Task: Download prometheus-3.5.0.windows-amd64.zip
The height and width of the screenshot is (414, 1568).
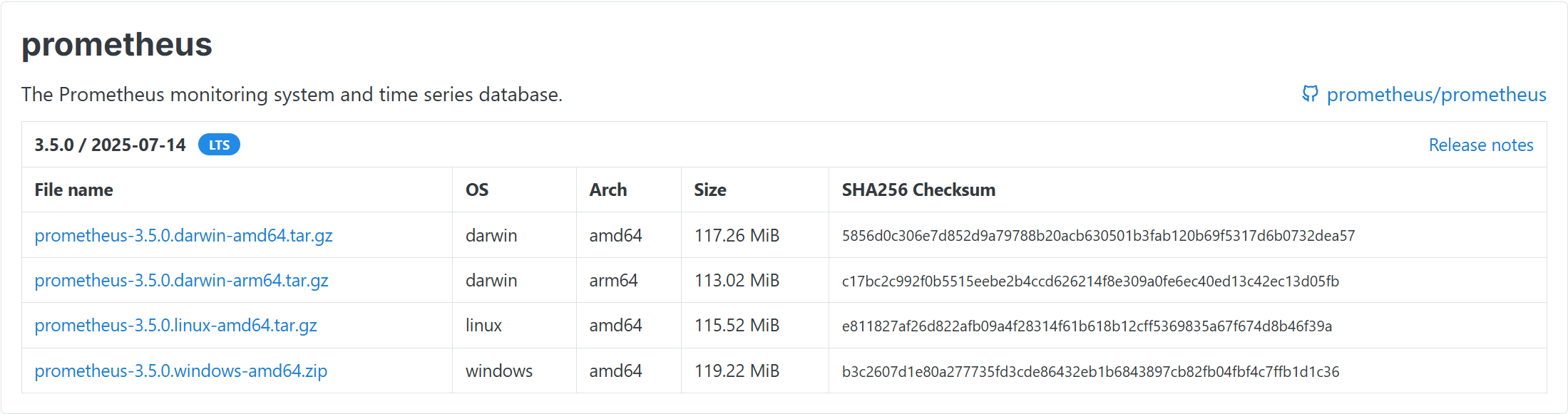Action: point(180,371)
